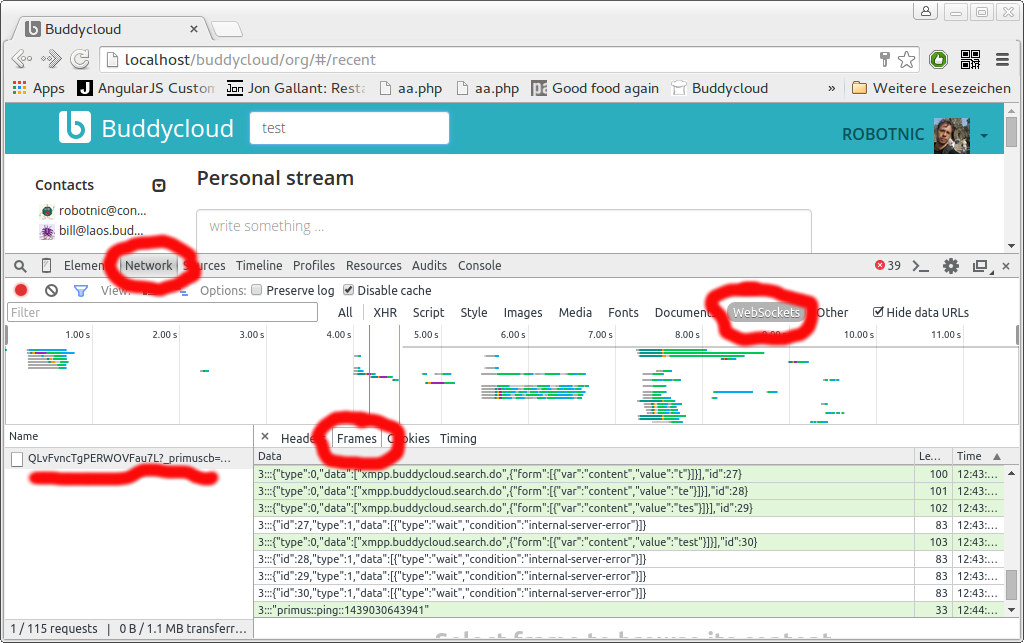Stop recording with the red record button

pyautogui.click(x=20, y=291)
